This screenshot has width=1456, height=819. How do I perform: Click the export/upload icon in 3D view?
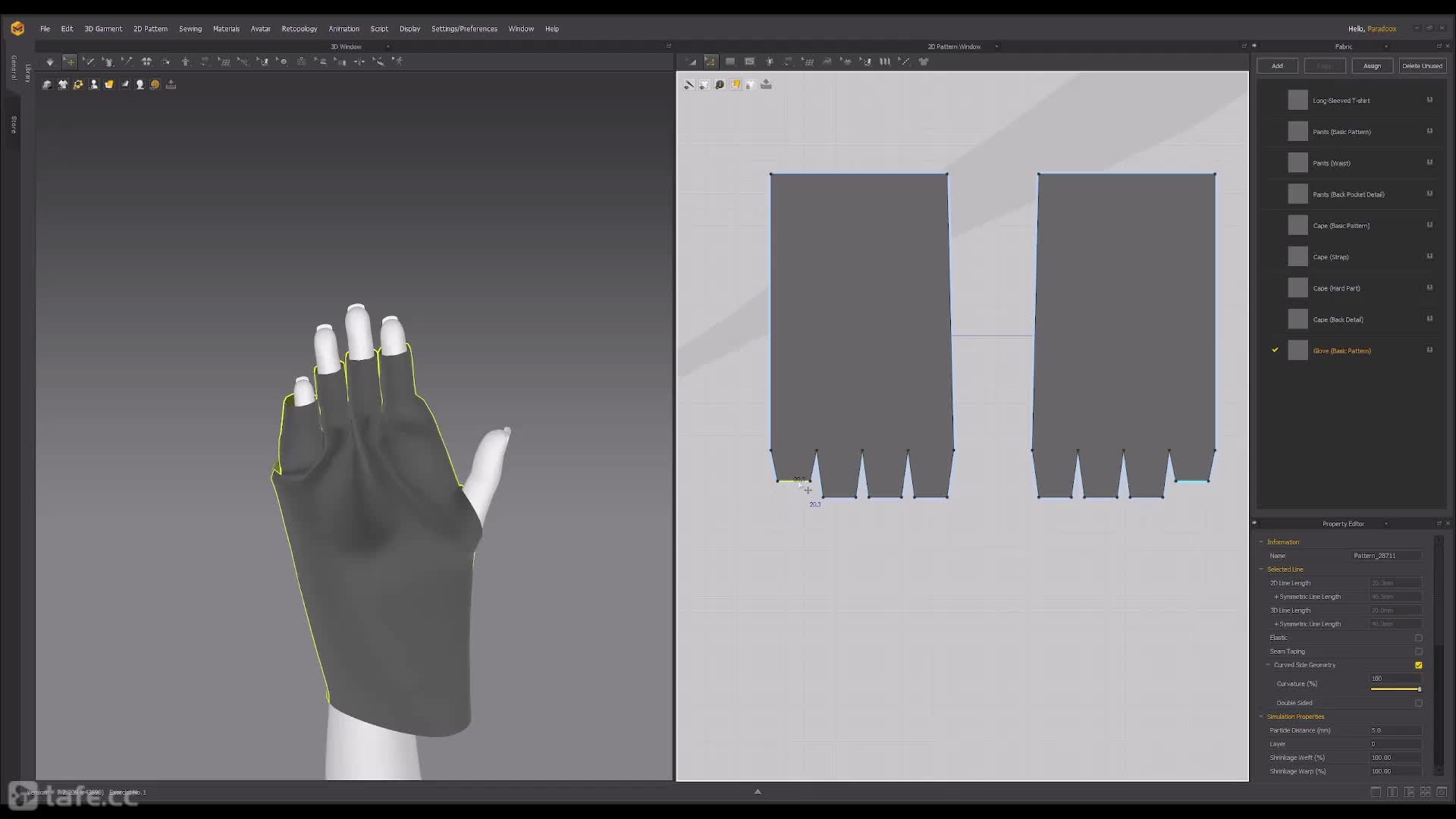[171, 84]
